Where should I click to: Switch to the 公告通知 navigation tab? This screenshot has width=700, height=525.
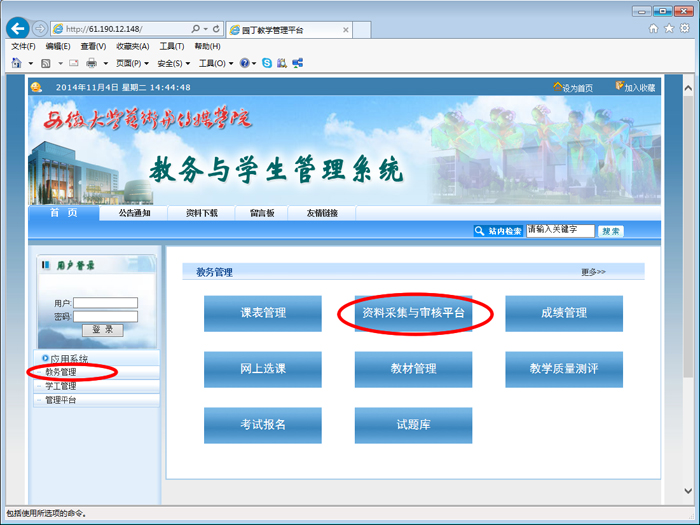(135, 213)
